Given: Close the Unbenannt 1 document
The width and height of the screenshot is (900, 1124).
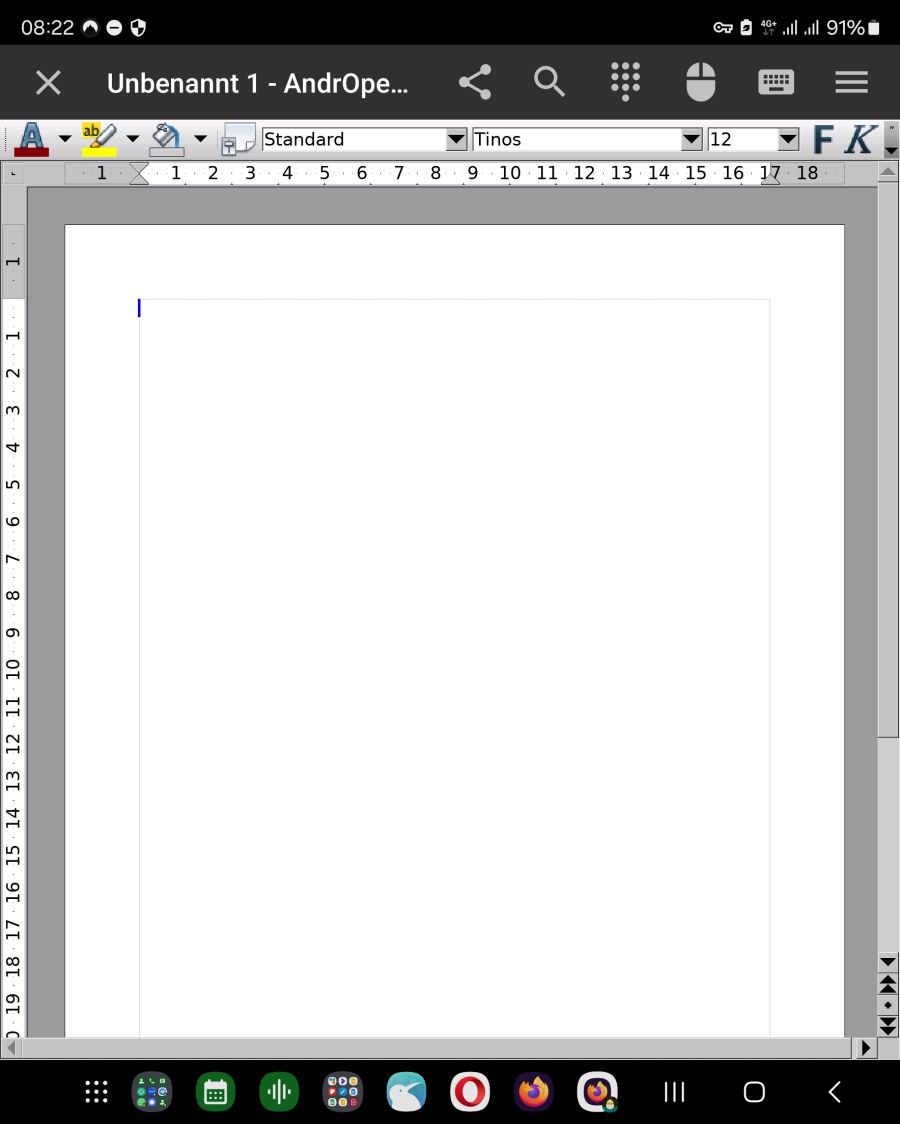Looking at the screenshot, I should pyautogui.click(x=48, y=82).
